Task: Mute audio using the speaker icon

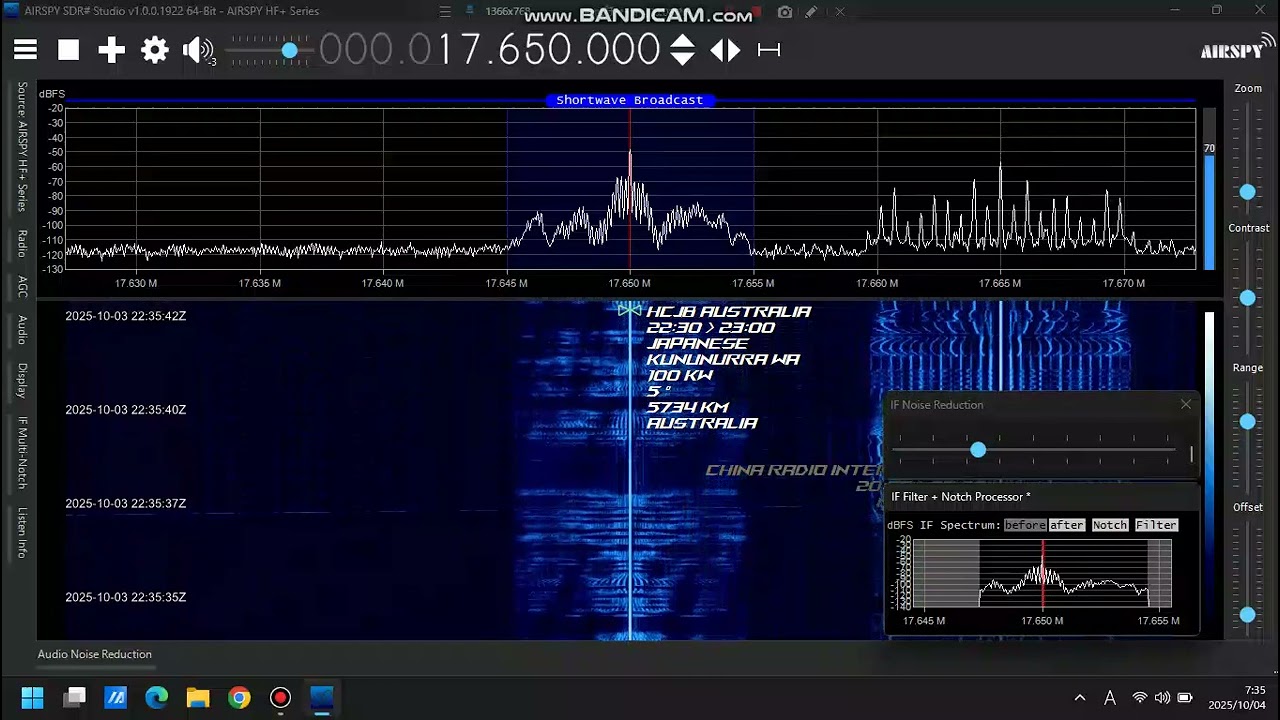Action: (x=198, y=50)
